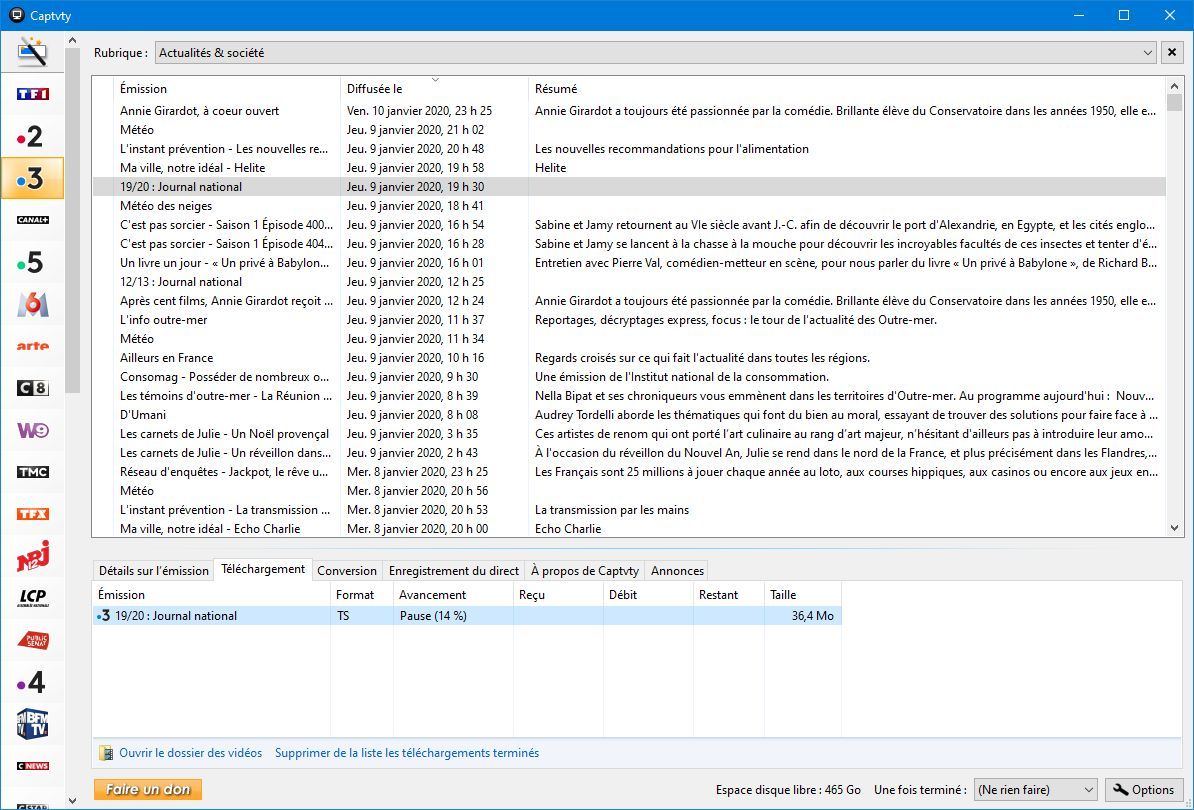Select the France 2 channel icon
This screenshot has width=1194, height=810.
pyautogui.click(x=32, y=136)
